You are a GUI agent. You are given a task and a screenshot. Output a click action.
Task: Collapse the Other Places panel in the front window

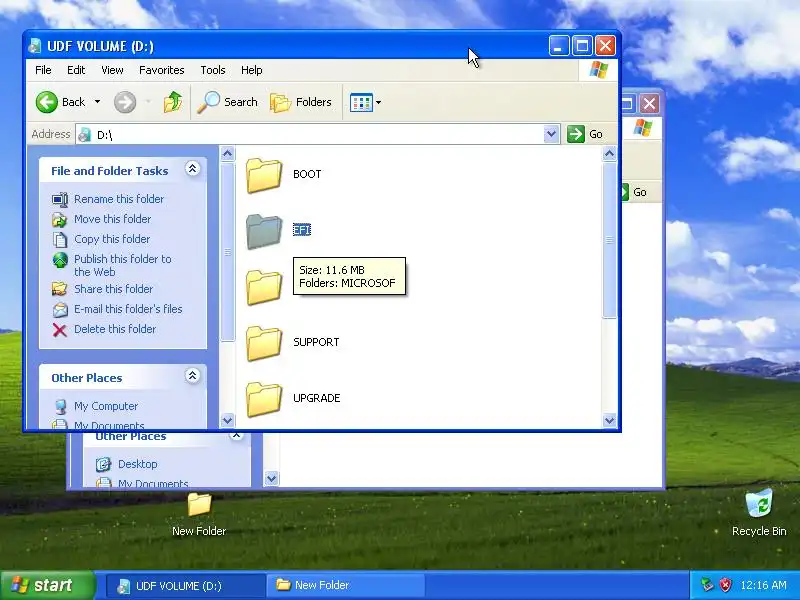coord(192,376)
